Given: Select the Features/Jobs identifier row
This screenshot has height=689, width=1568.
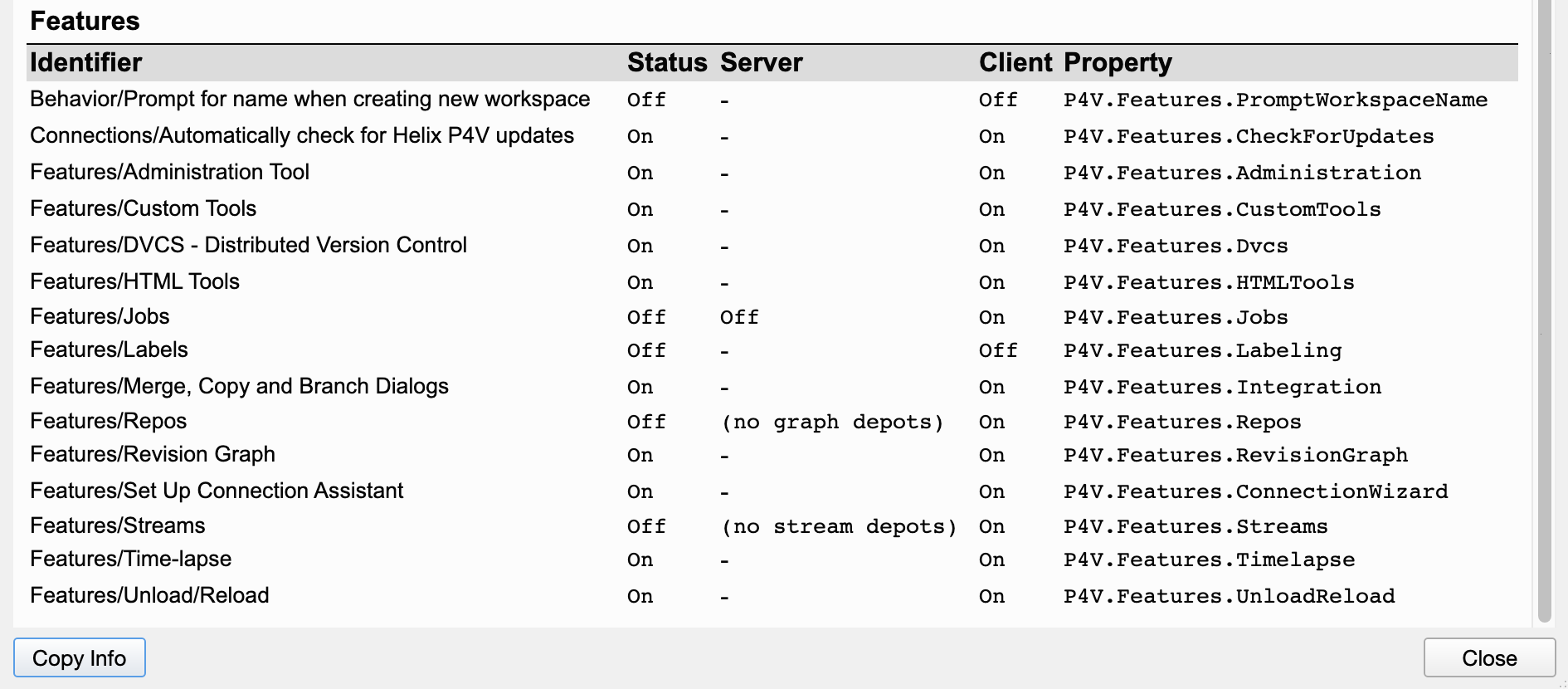Looking at the screenshot, I should coord(100,316).
